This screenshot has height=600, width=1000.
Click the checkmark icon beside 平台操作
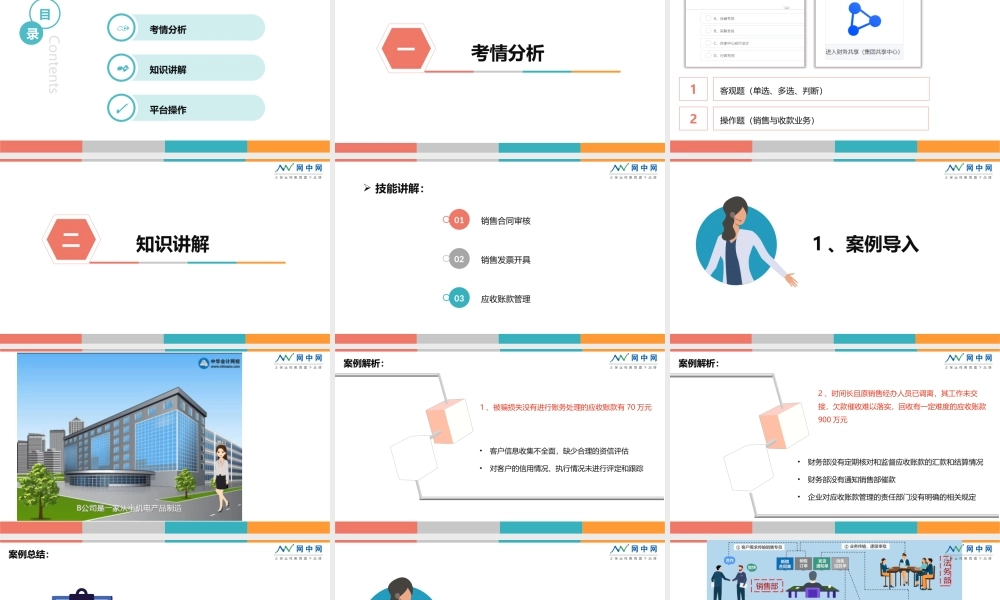click(x=122, y=109)
